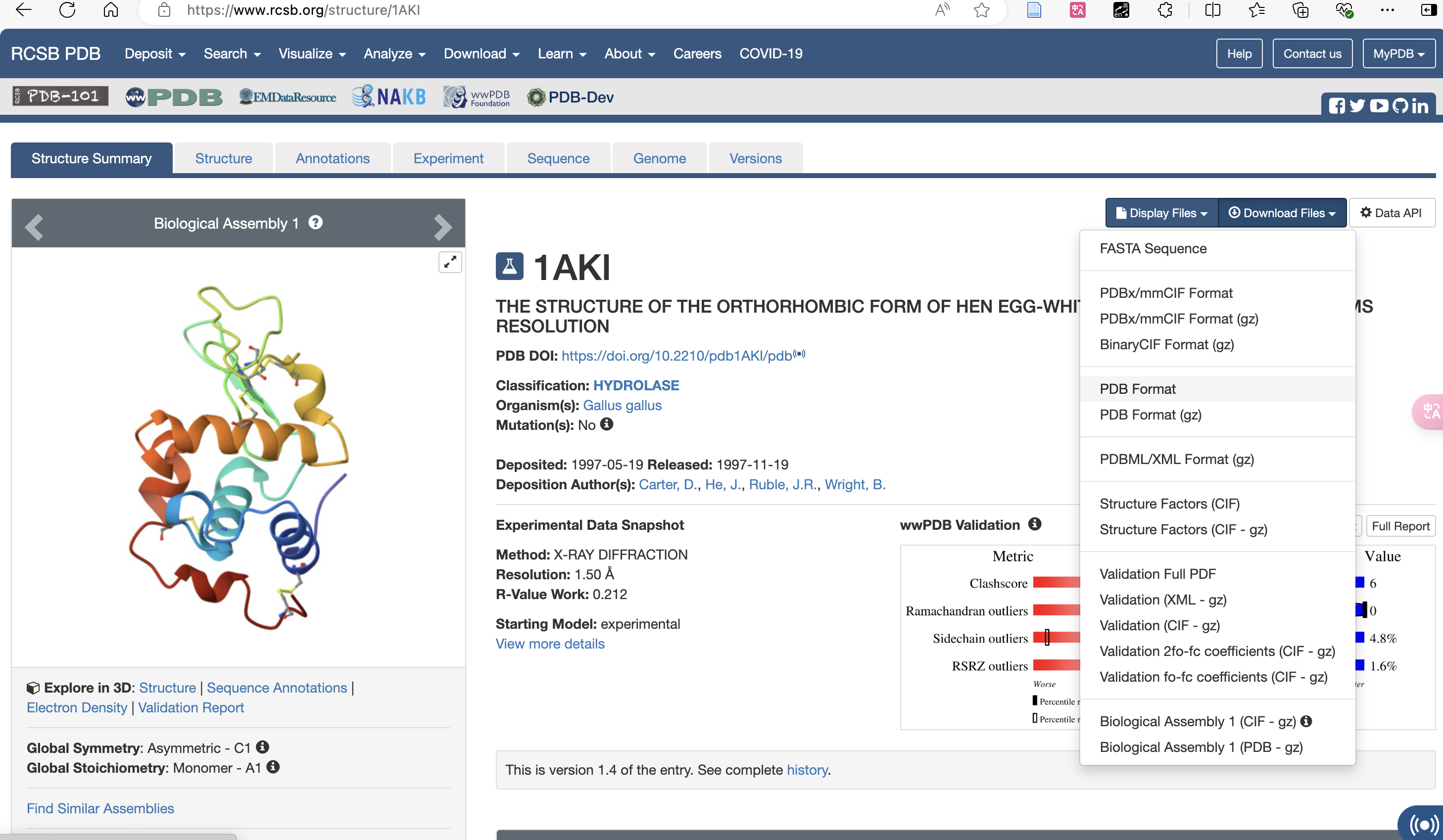Image resolution: width=1443 pixels, height=840 pixels.
Task: Expand the Visualize navigation menu
Action: (311, 54)
